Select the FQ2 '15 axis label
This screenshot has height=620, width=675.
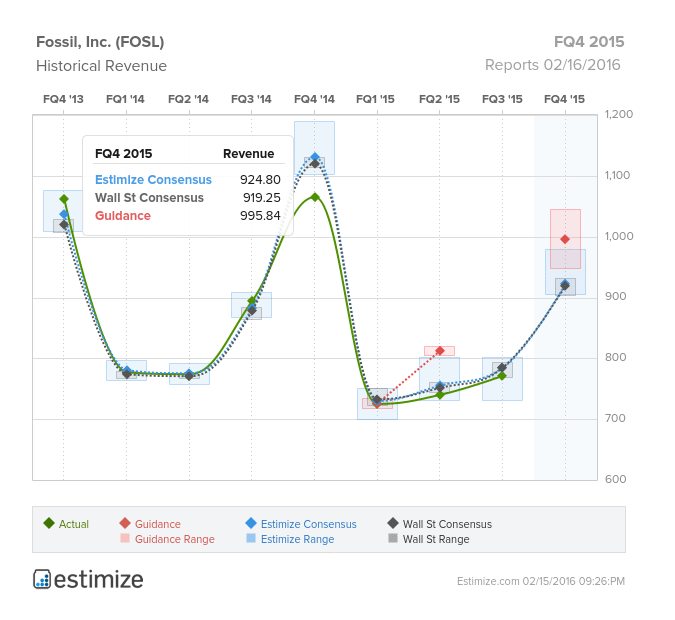tap(440, 99)
